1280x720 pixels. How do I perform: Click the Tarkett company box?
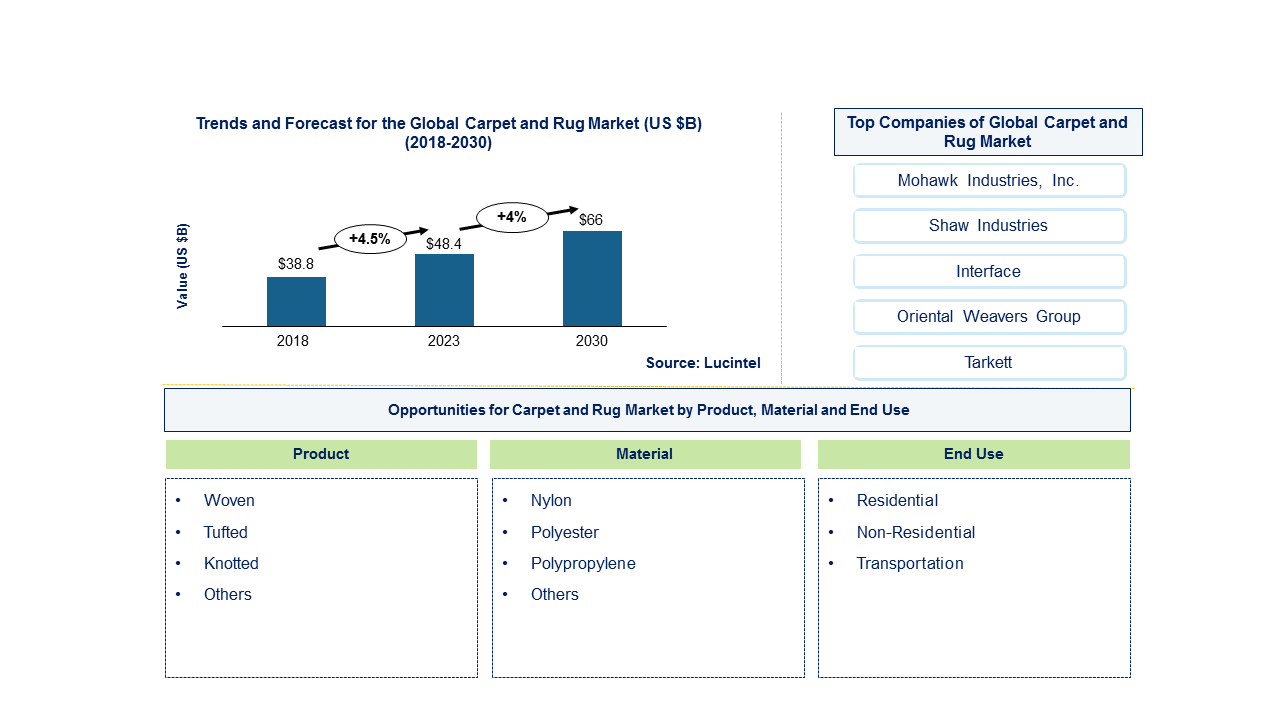[989, 362]
